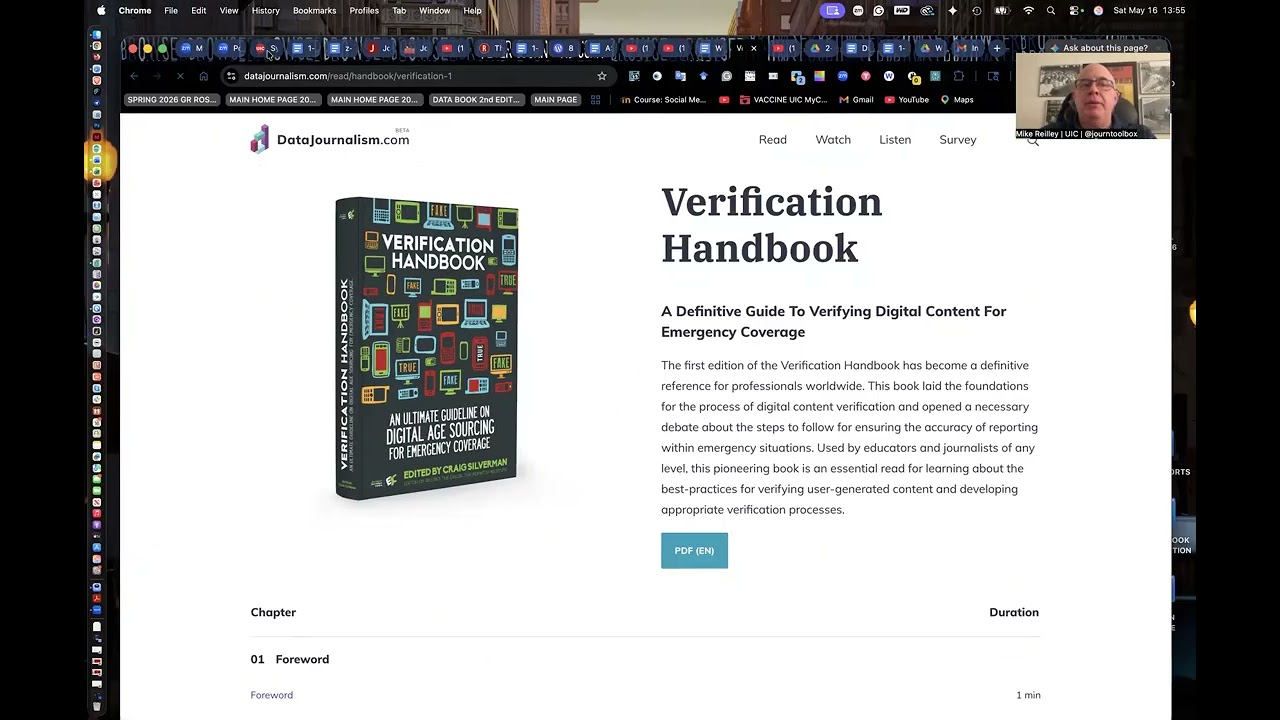
Task: Open the Siri menu bar icon
Action: point(1098,10)
